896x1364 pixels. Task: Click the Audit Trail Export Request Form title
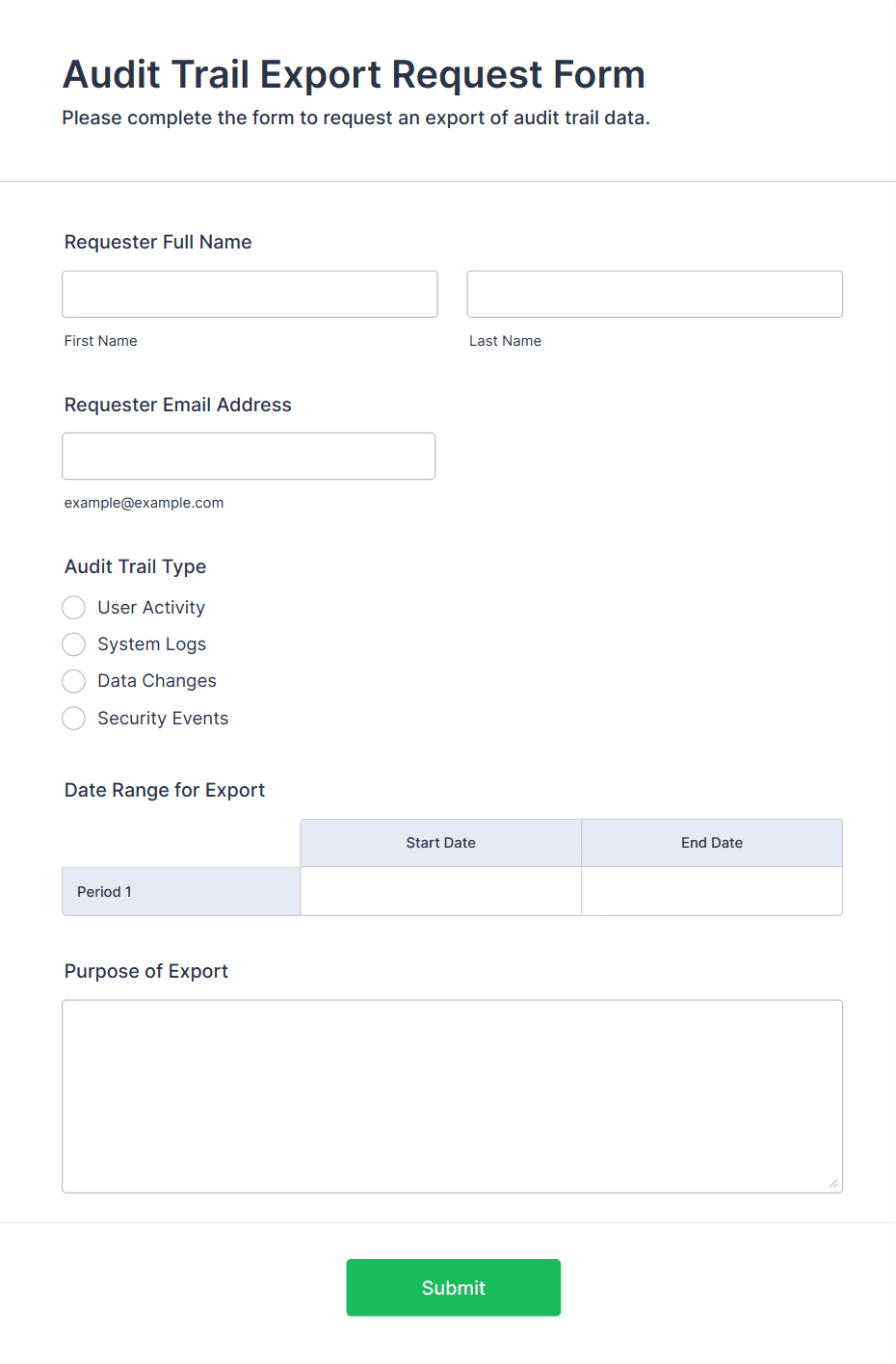point(354,74)
